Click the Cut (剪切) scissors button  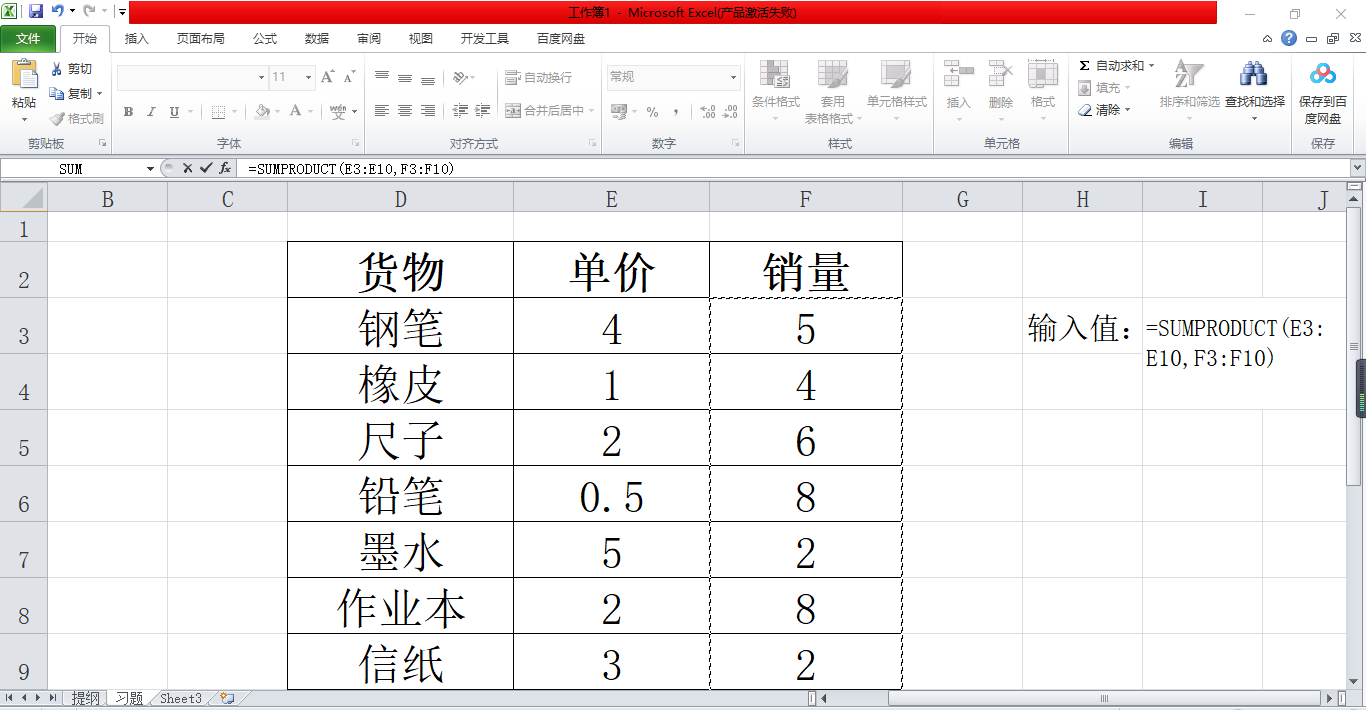[x=73, y=69]
